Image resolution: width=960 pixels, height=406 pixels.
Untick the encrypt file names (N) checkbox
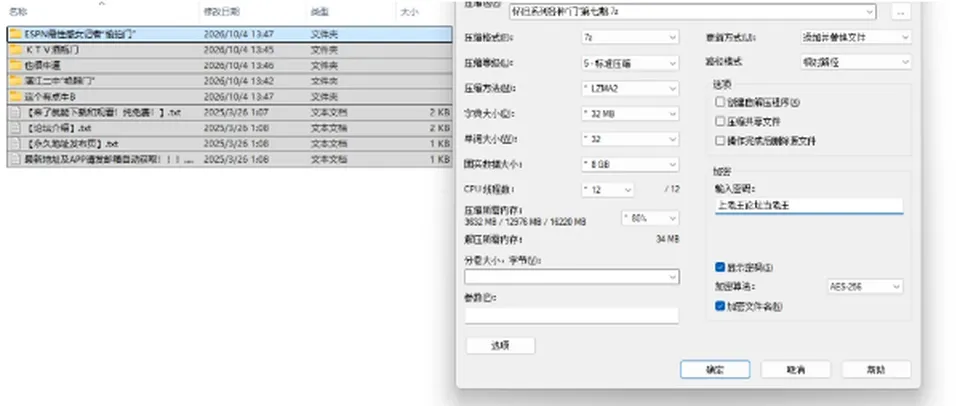point(720,306)
